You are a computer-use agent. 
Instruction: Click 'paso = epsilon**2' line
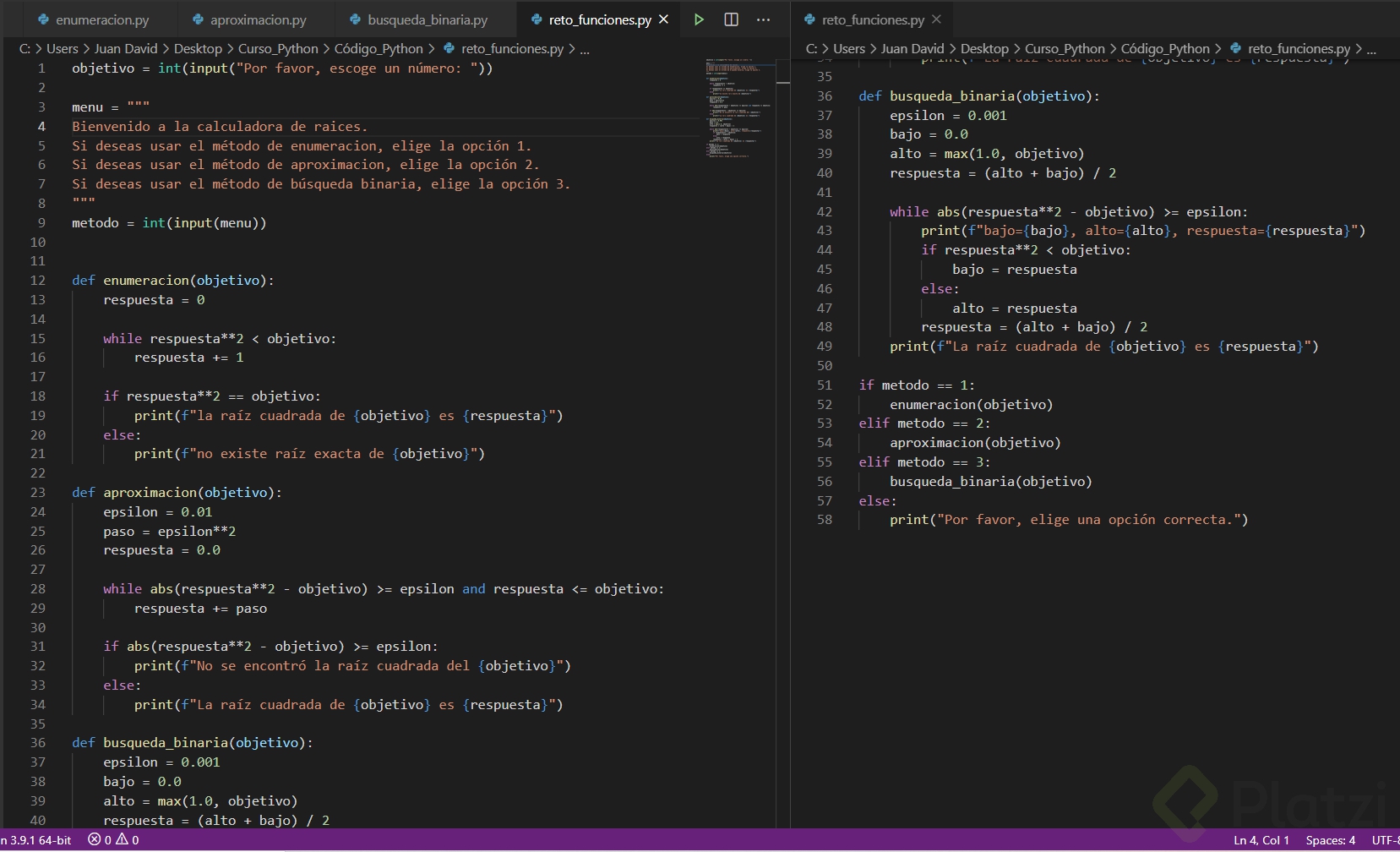(169, 532)
